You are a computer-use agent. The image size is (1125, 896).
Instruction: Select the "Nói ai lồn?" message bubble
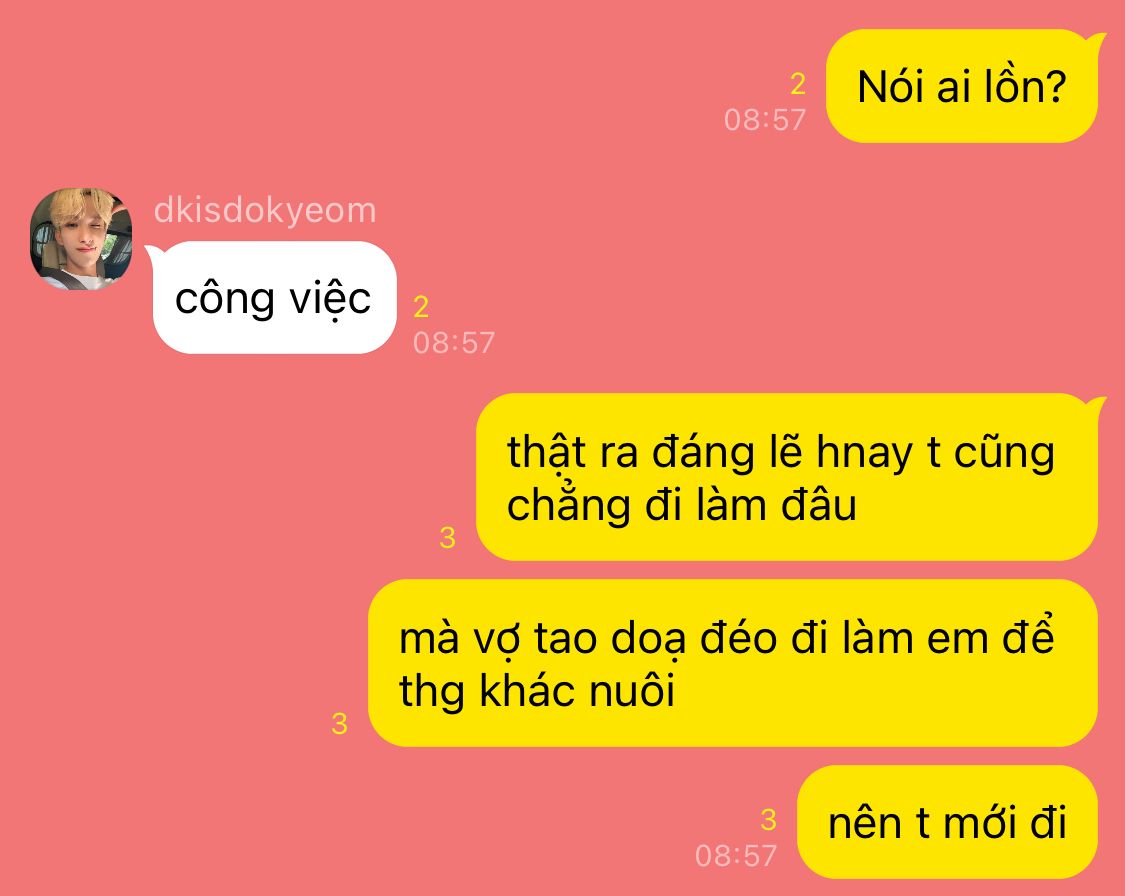point(961,86)
